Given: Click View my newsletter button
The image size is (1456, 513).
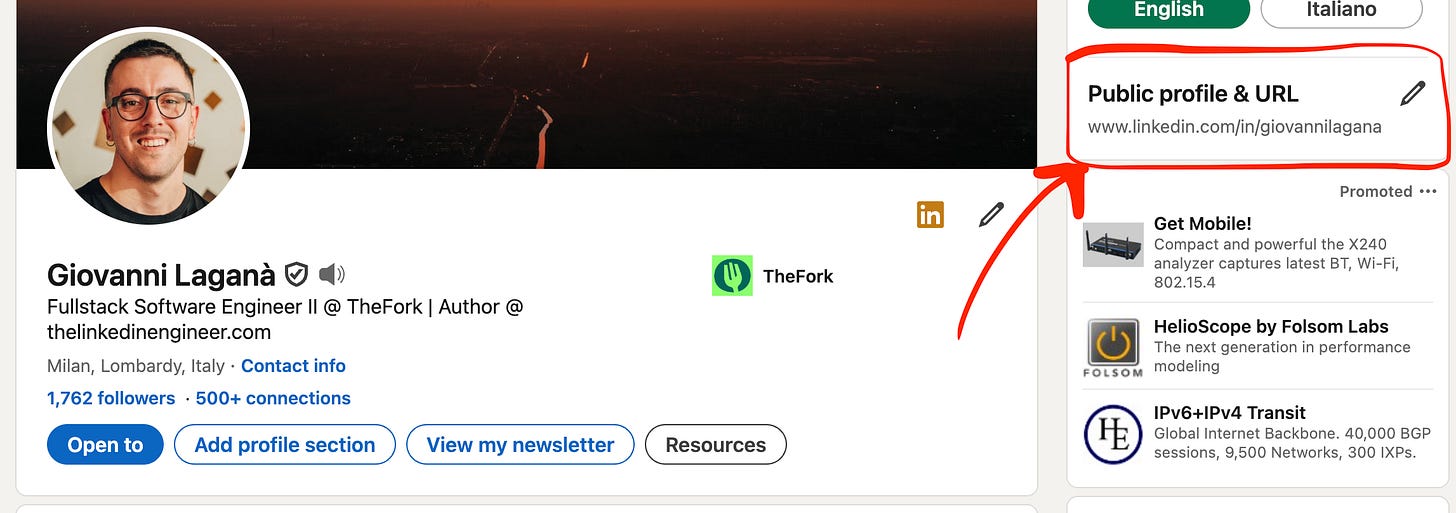Looking at the screenshot, I should [x=520, y=445].
